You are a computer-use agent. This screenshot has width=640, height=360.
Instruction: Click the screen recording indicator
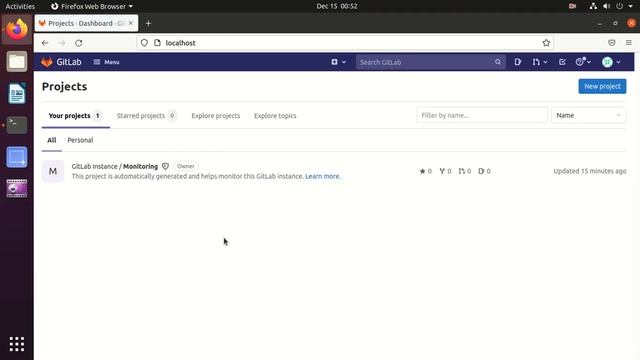pyautogui.click(x=572, y=6)
